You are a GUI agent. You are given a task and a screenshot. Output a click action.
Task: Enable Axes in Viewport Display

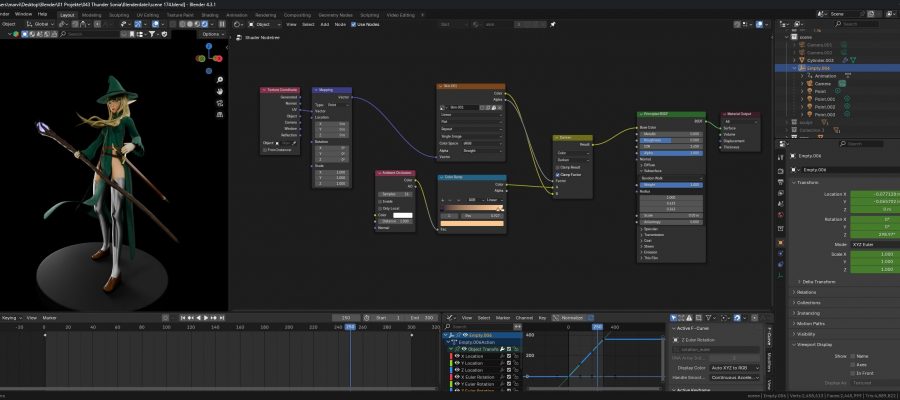tap(852, 364)
